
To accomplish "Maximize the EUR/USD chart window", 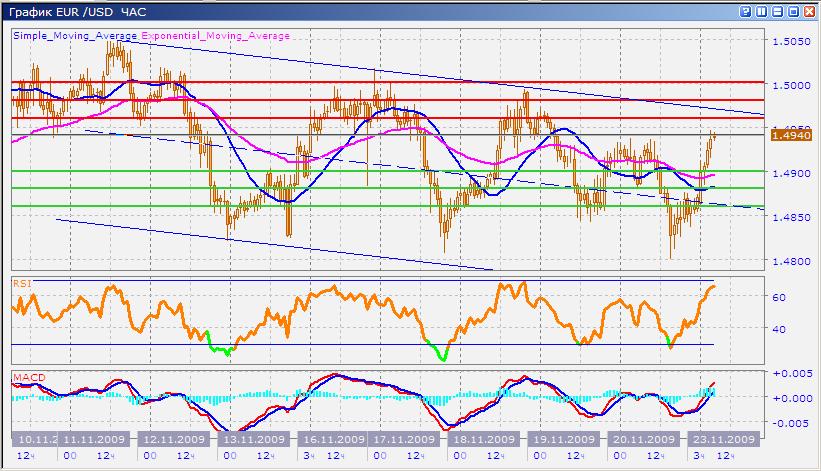I will point(793,11).
